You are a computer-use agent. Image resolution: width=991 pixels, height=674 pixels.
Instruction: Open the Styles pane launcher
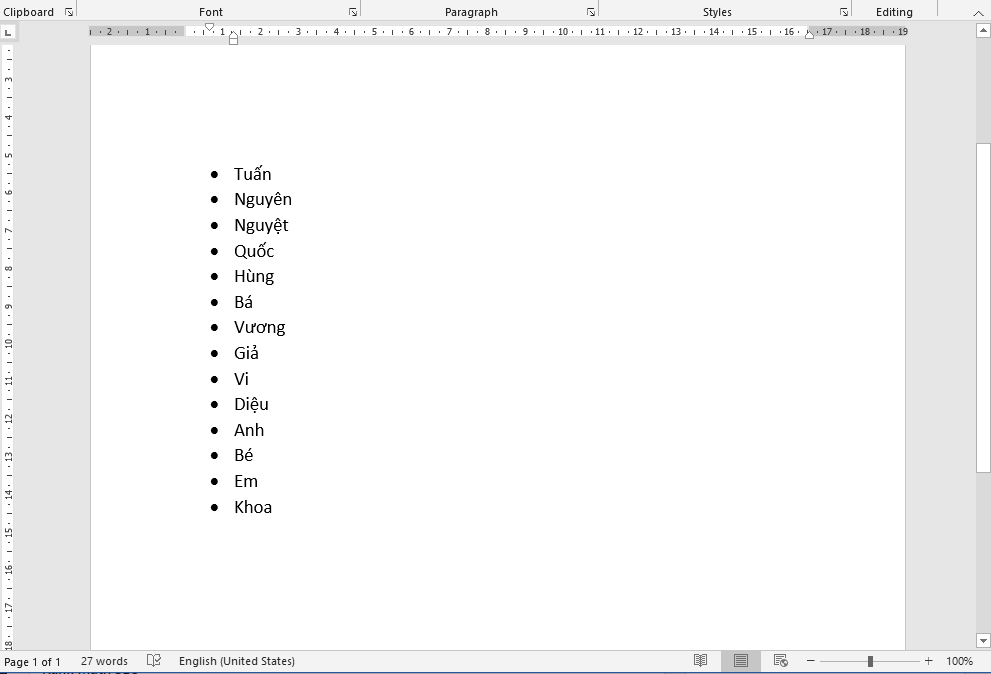click(844, 12)
